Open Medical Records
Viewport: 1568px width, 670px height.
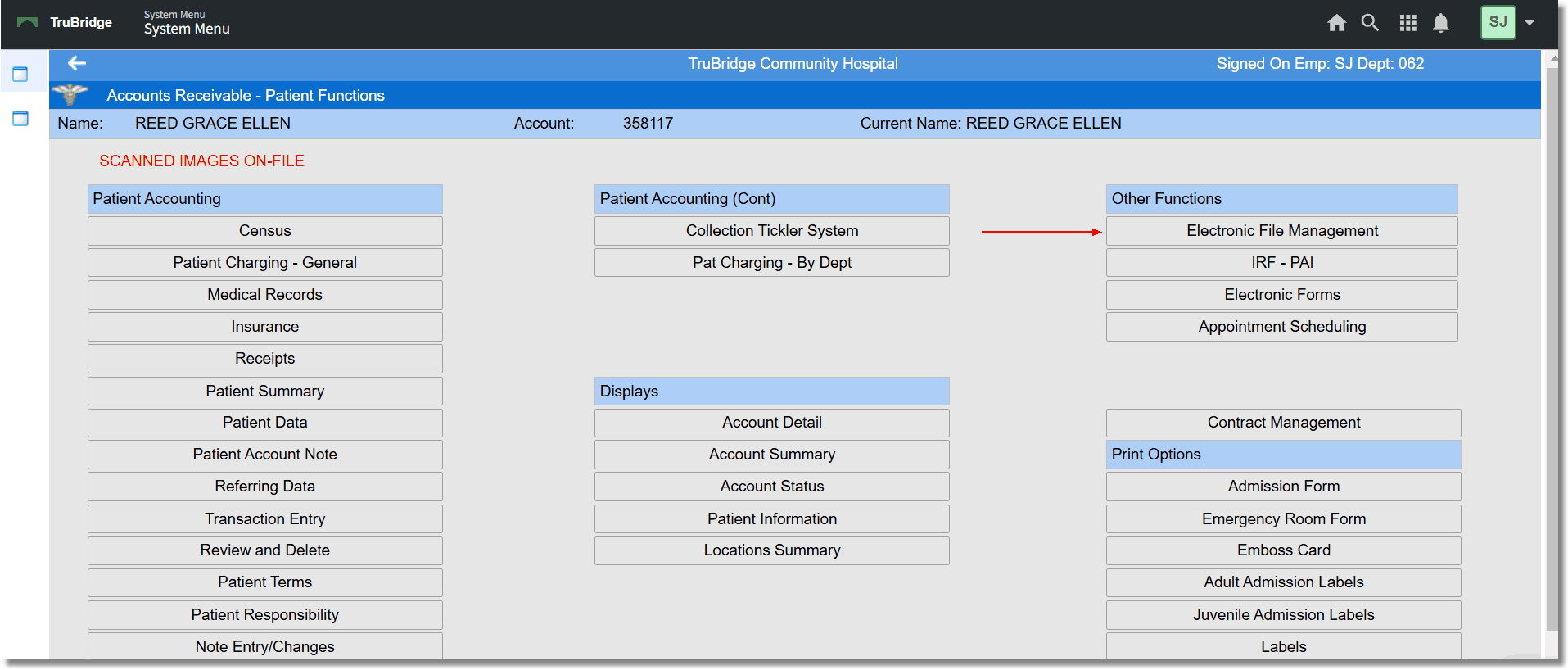click(265, 295)
